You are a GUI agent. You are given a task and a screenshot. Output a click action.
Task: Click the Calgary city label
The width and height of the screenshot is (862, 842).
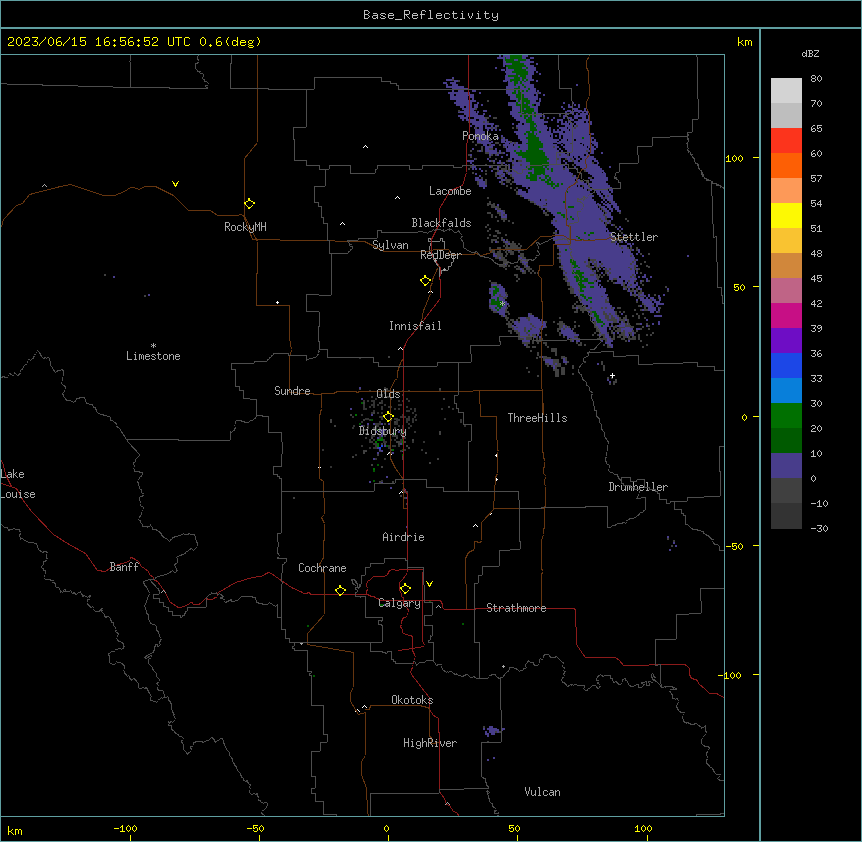click(x=400, y=603)
